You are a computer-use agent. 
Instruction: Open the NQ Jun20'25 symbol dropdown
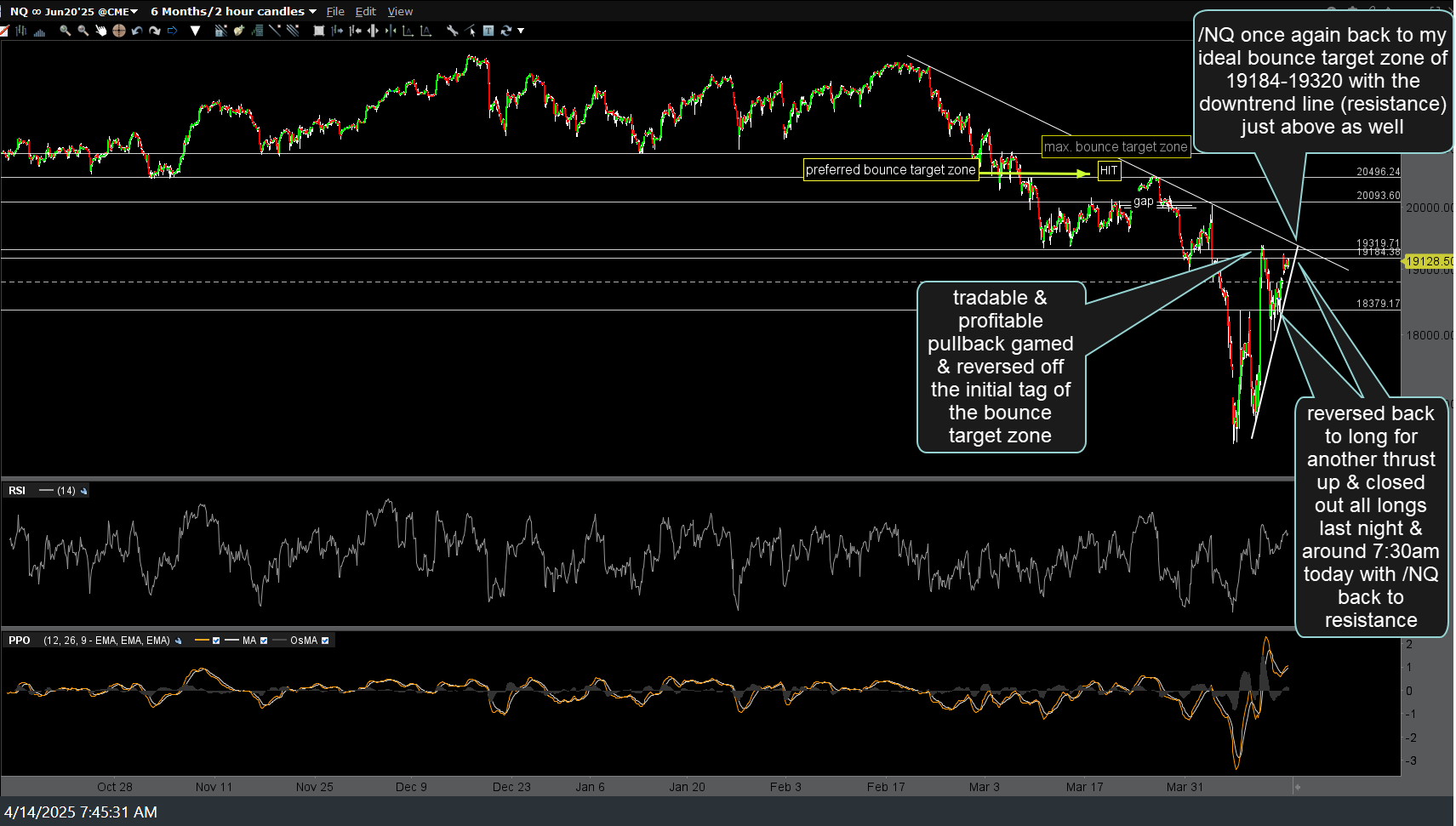coord(134,11)
